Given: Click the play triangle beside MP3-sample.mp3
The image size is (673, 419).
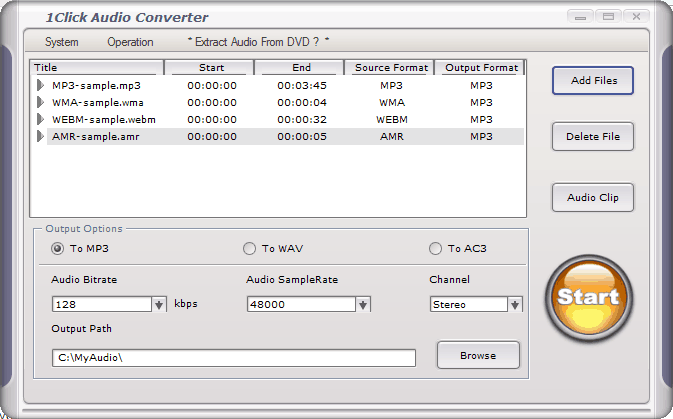Looking at the screenshot, I should pyautogui.click(x=40, y=85).
